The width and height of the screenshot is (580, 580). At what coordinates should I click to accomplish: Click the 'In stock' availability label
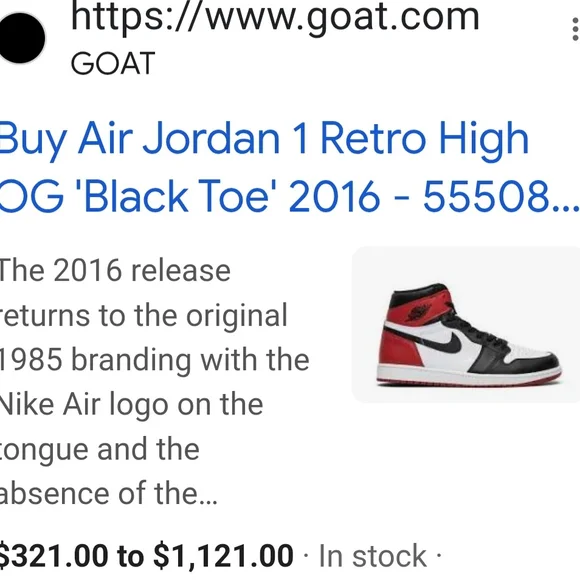[x=372, y=556]
